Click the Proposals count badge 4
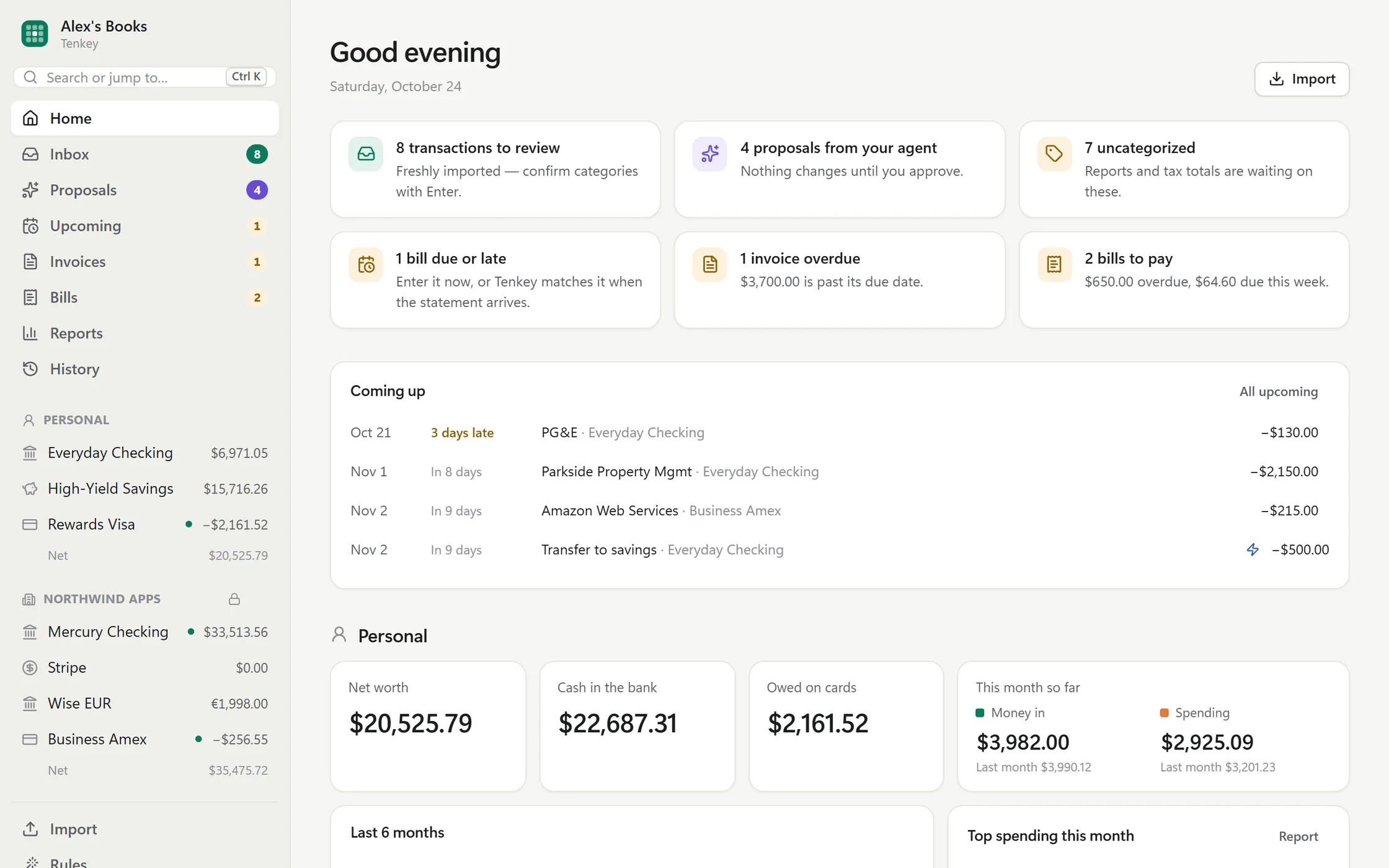The image size is (1389, 868). click(x=257, y=190)
